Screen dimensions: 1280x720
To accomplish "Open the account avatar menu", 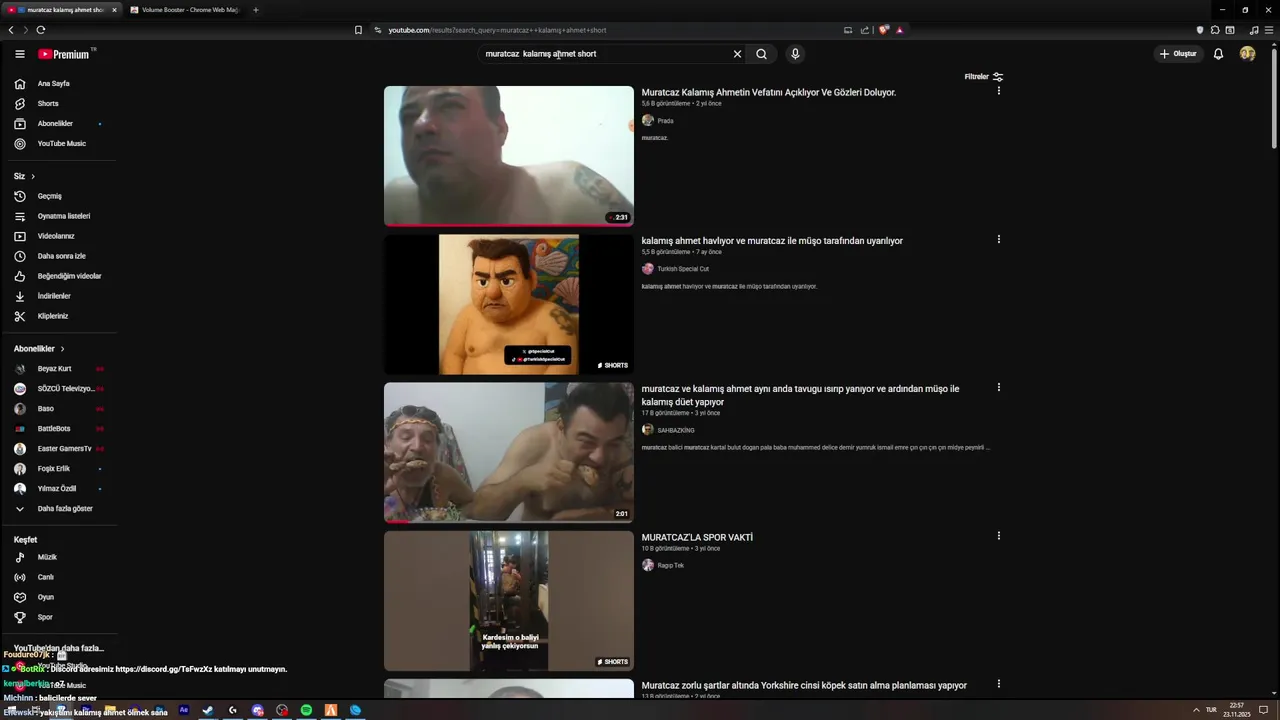I will click(1247, 54).
